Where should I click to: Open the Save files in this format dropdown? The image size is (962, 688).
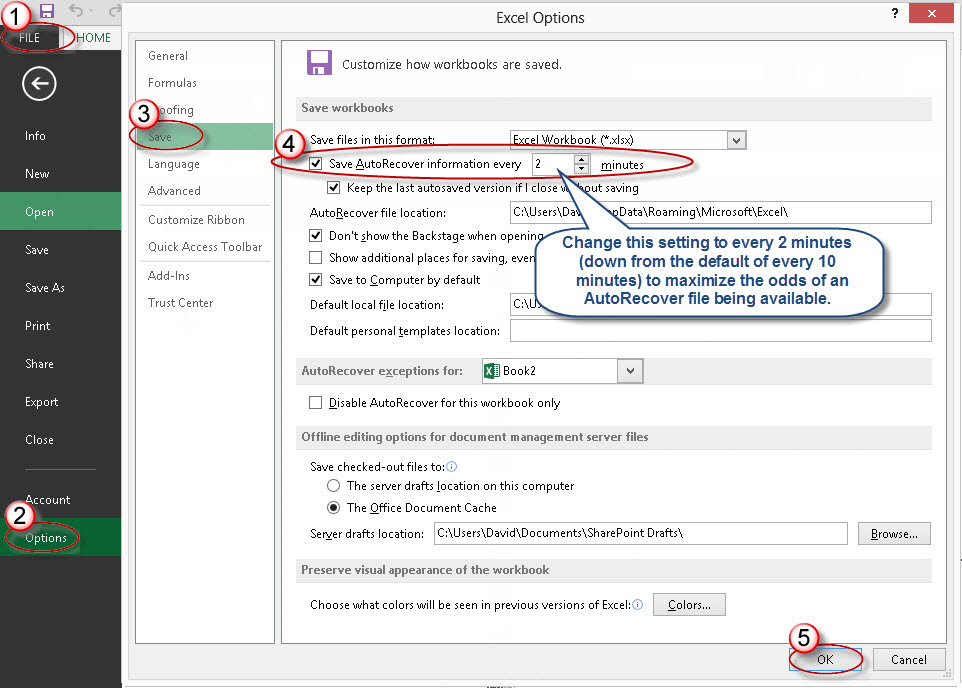tap(736, 140)
